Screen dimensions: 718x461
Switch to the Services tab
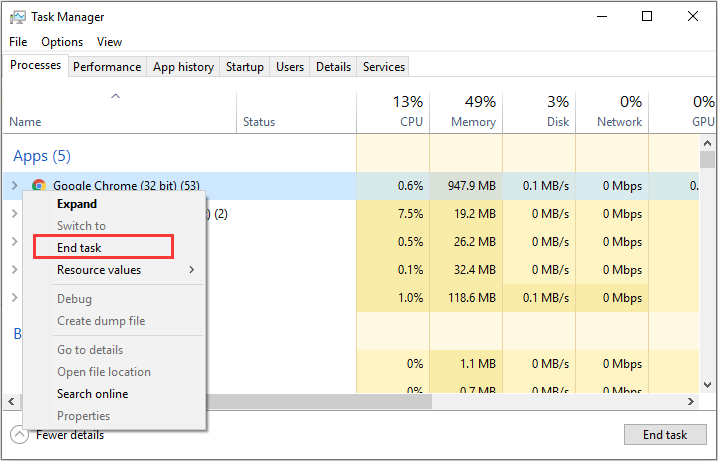384,67
